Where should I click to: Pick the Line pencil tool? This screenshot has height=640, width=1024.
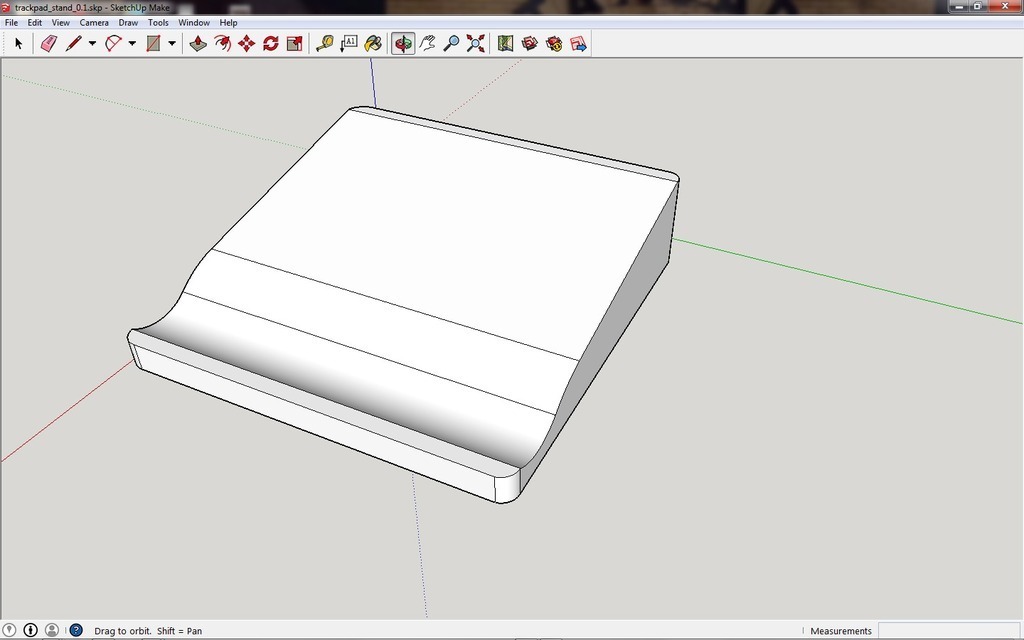pyautogui.click(x=72, y=42)
